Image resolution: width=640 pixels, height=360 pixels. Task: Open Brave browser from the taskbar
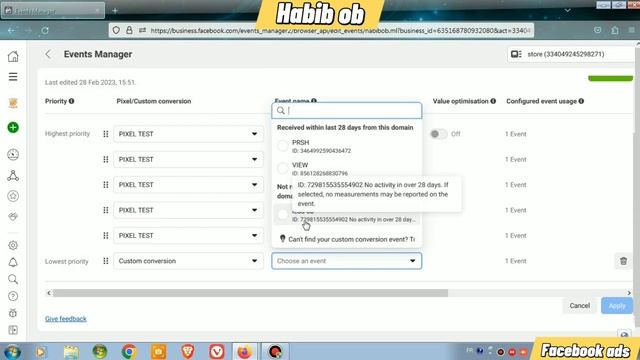[188, 351]
